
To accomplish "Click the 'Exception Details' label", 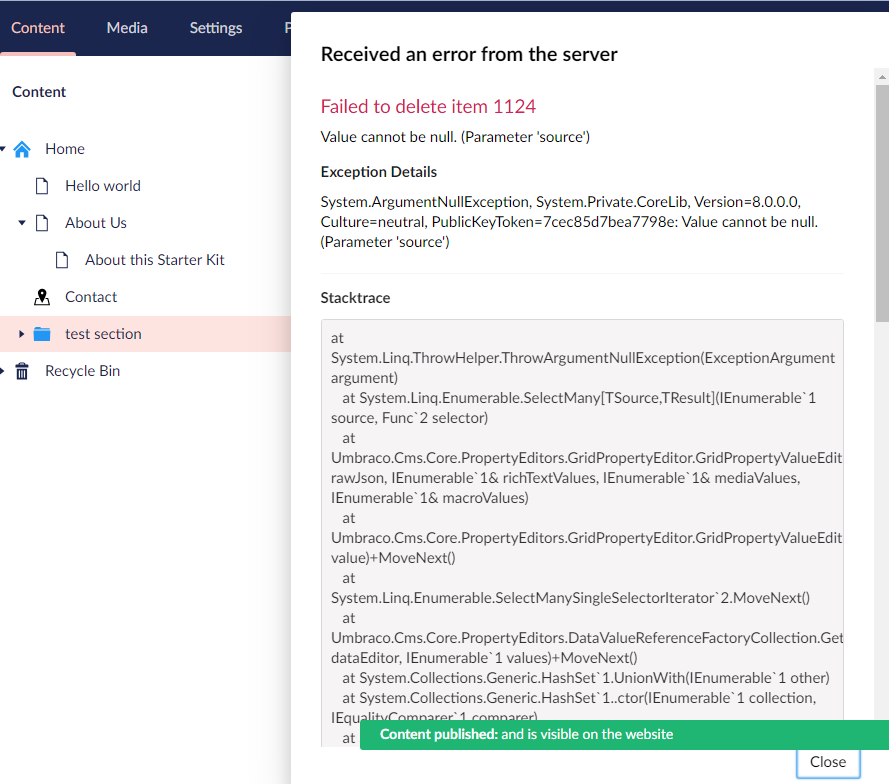I will tap(379, 172).
